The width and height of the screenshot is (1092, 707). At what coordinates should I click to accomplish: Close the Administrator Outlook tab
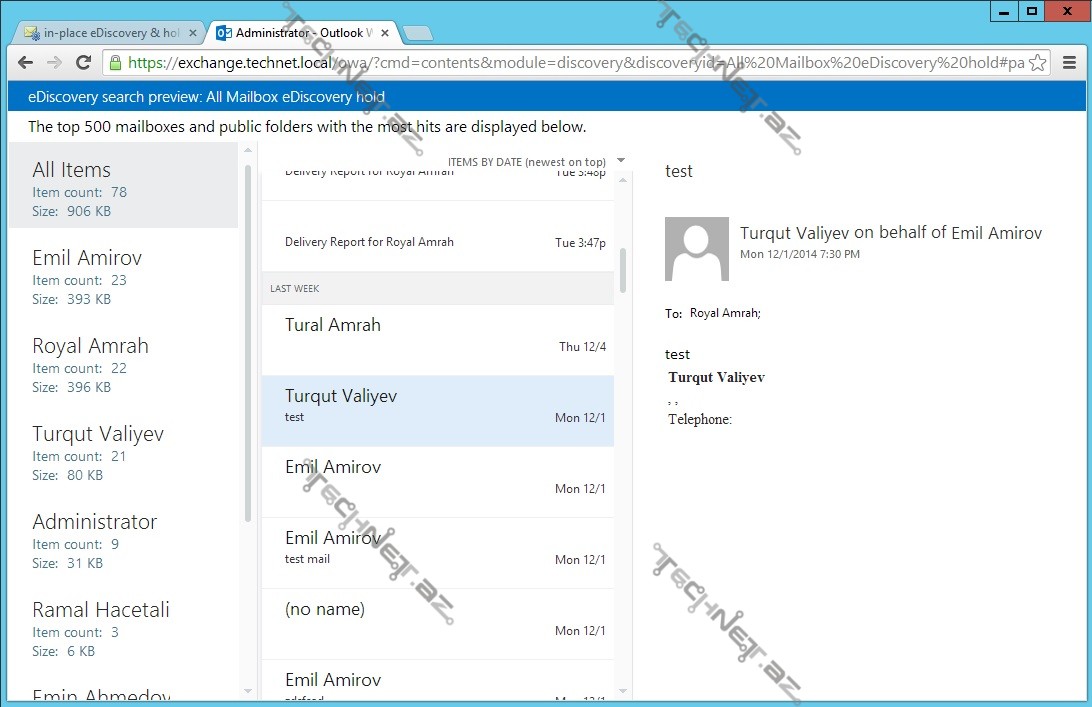pos(385,33)
